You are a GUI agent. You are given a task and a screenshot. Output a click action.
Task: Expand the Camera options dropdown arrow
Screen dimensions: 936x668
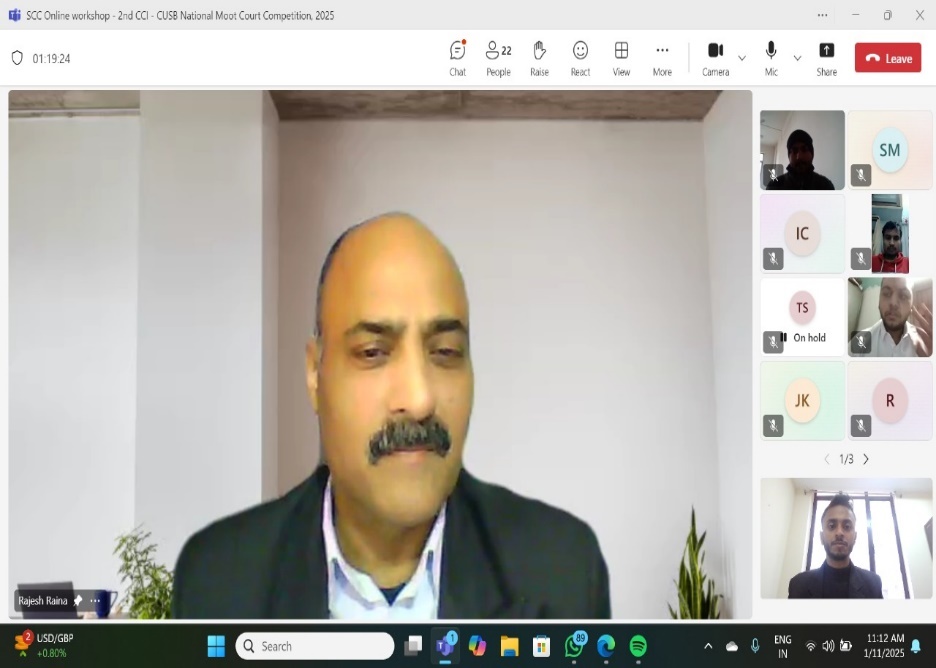point(742,58)
